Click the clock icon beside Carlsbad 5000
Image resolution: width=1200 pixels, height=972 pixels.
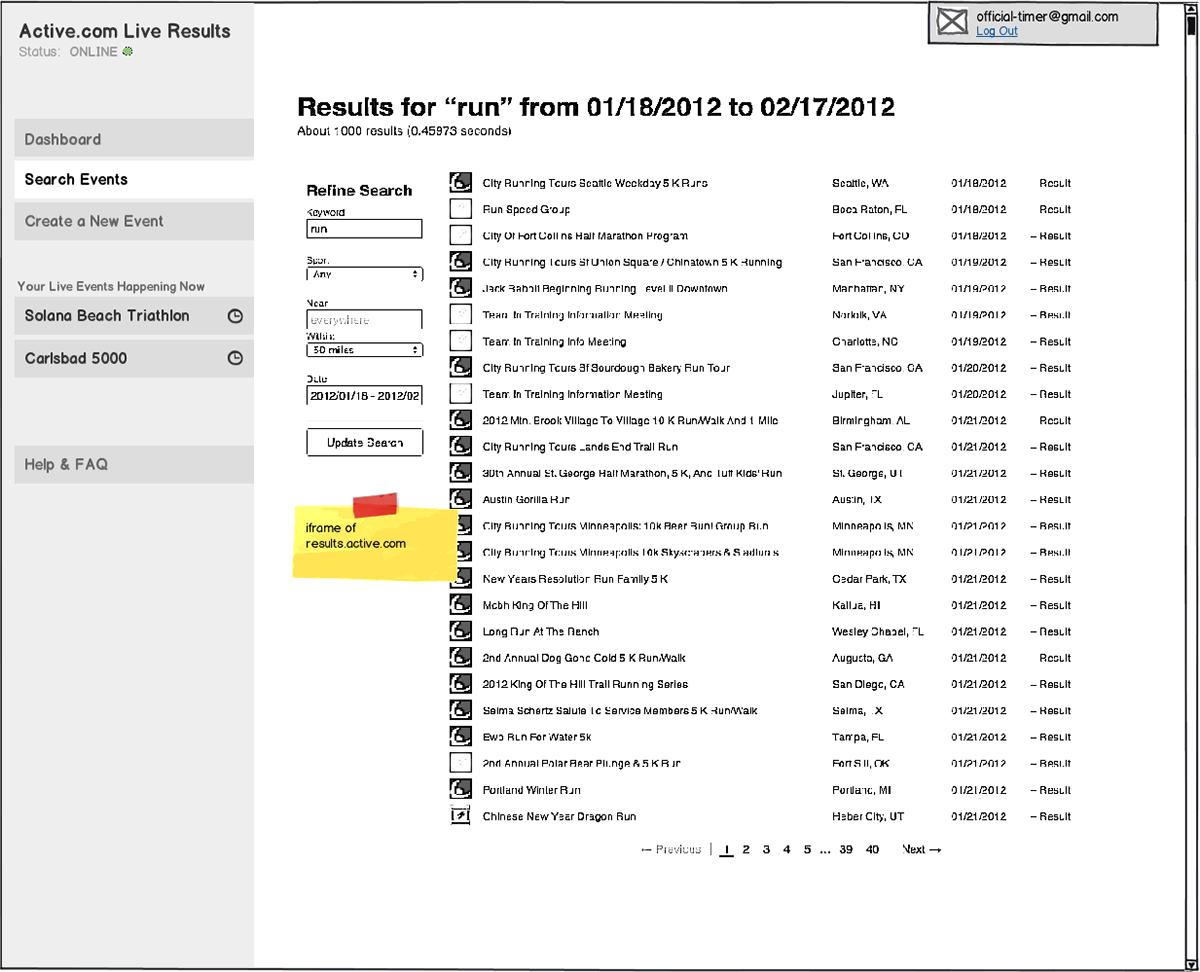click(235, 358)
